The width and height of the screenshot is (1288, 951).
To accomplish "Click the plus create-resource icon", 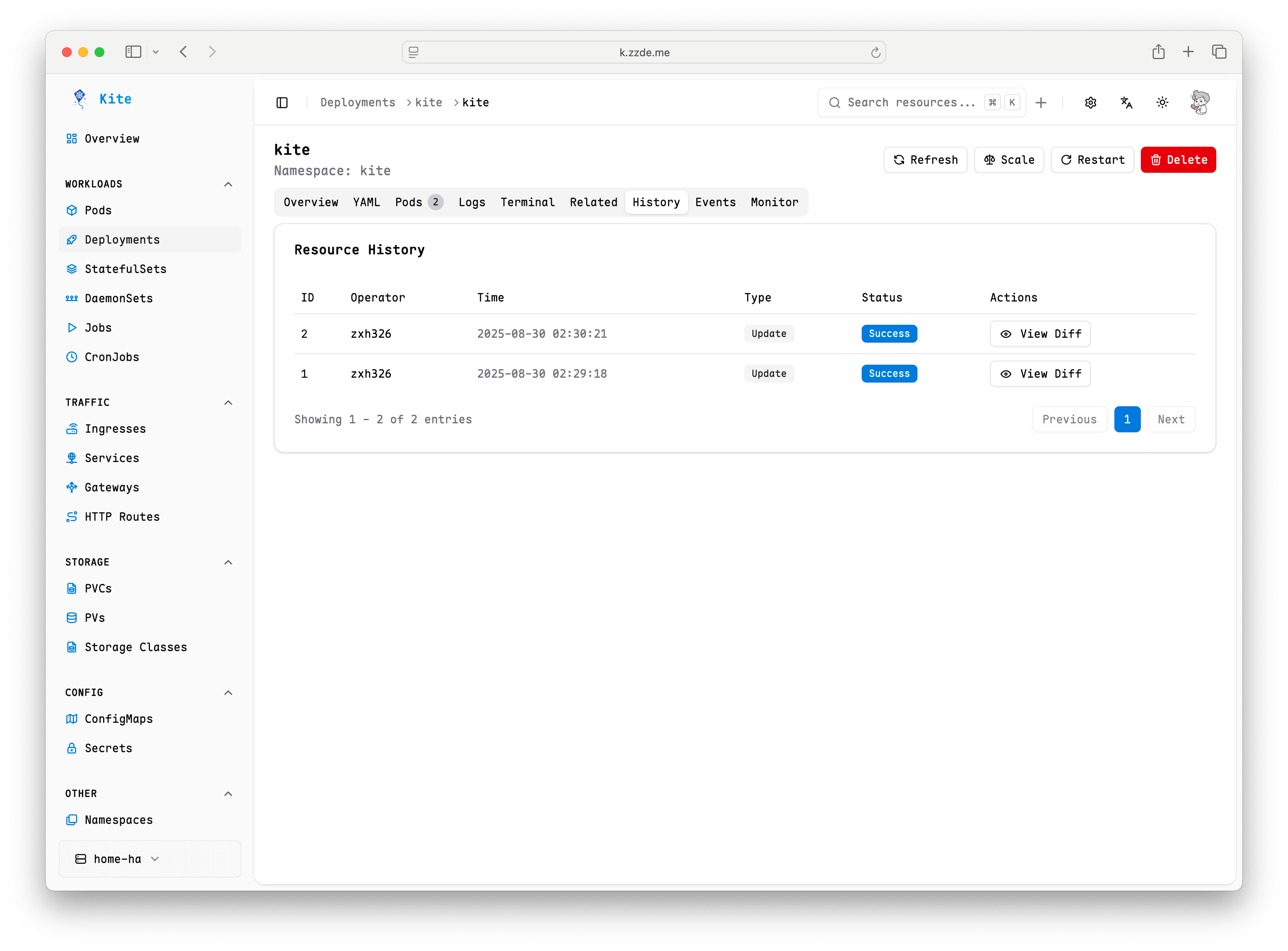I will tap(1041, 102).
